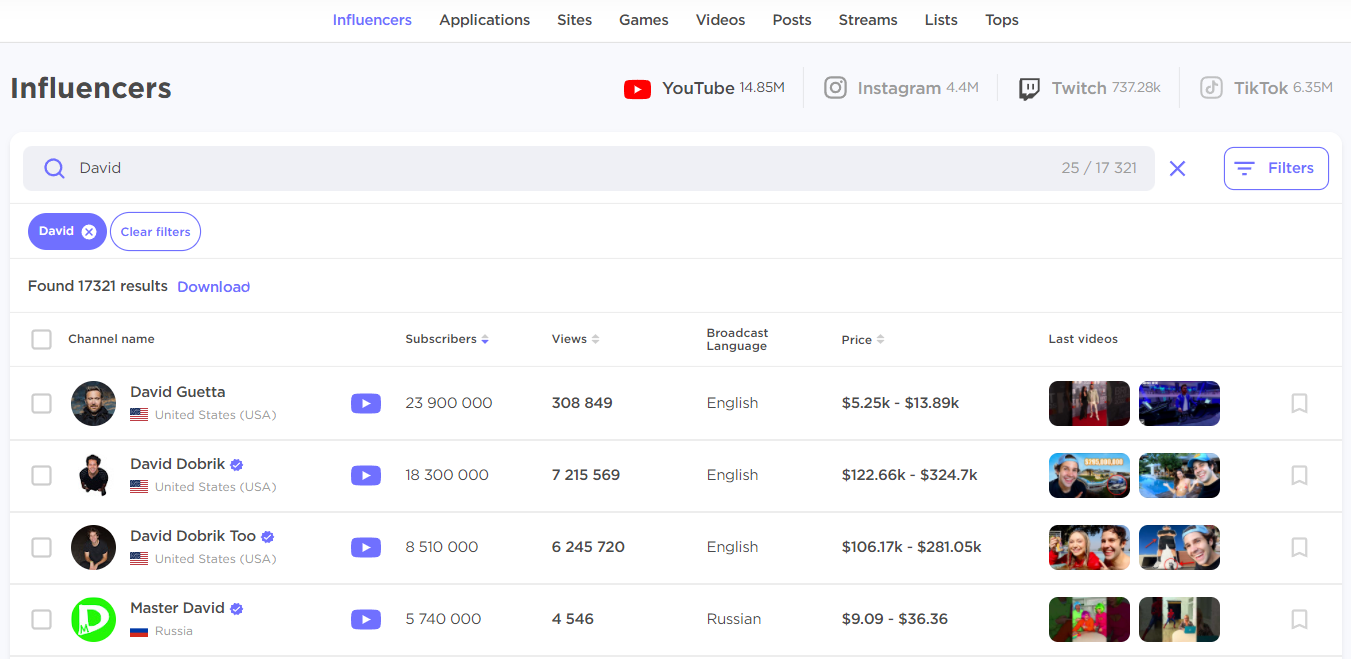Image resolution: width=1351 pixels, height=659 pixels.
Task: Click YouTube icon in David Guetta row
Action: [x=366, y=404]
